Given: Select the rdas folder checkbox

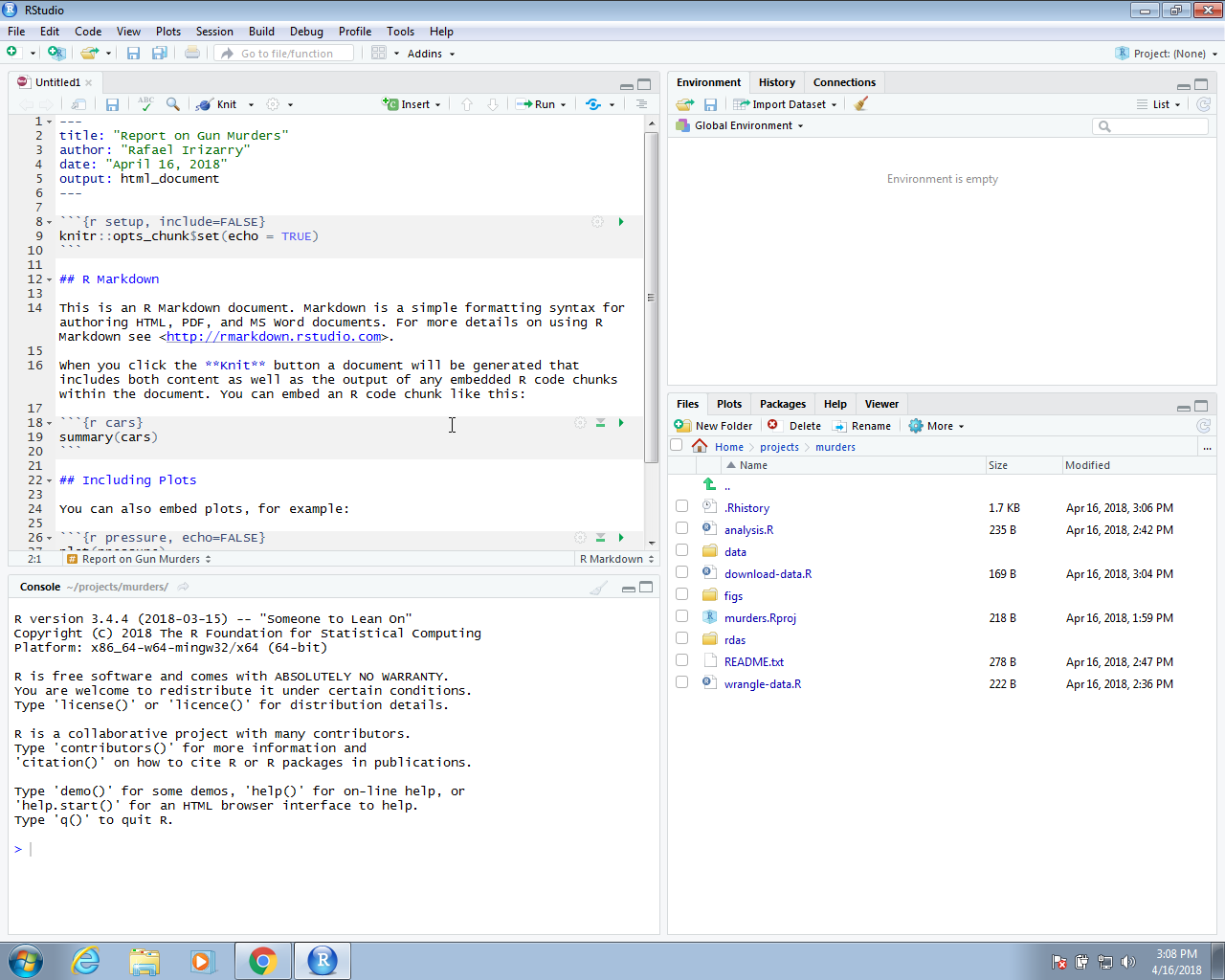Looking at the screenshot, I should click(681, 638).
